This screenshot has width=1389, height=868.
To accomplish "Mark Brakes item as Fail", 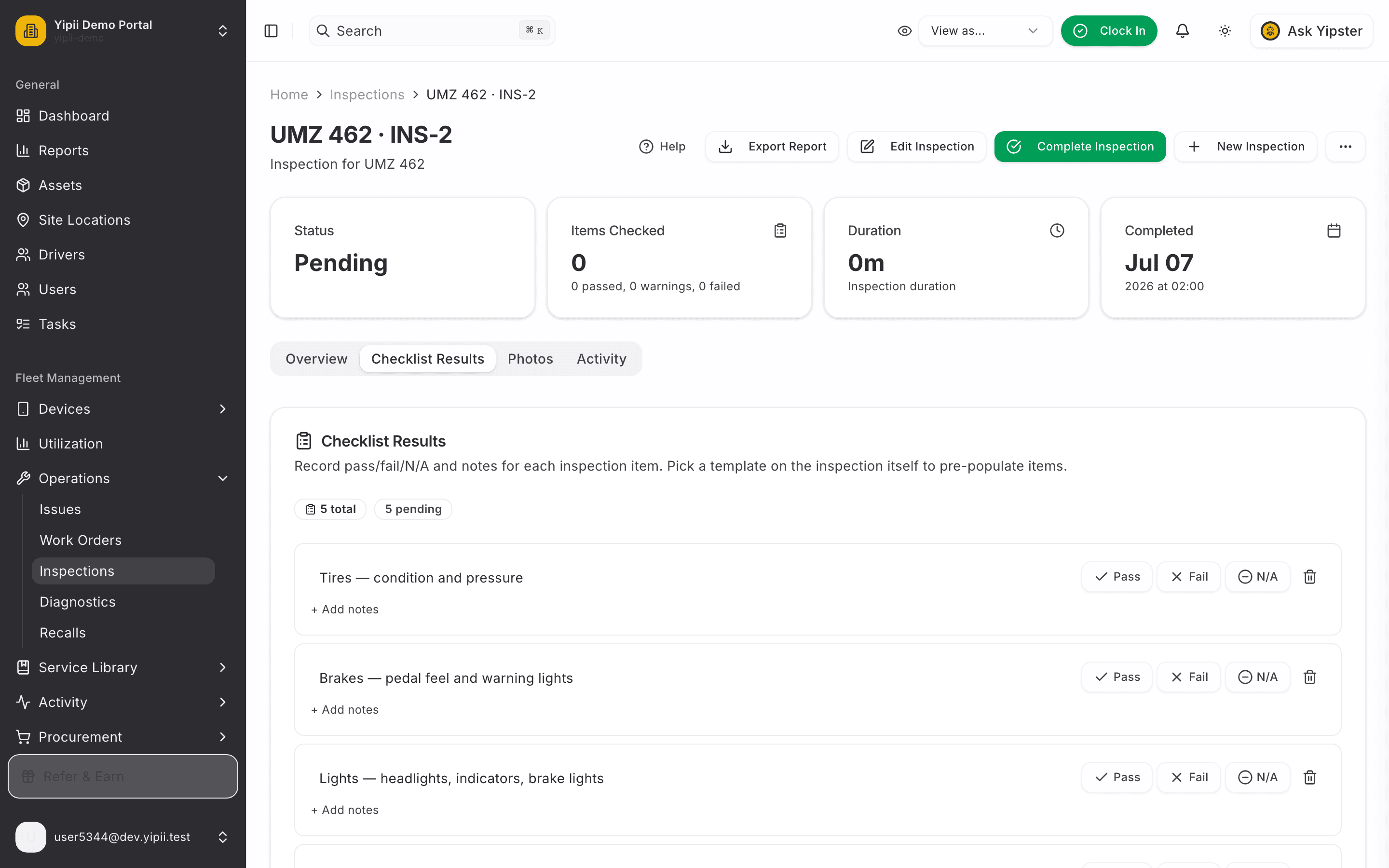I will point(1189,678).
